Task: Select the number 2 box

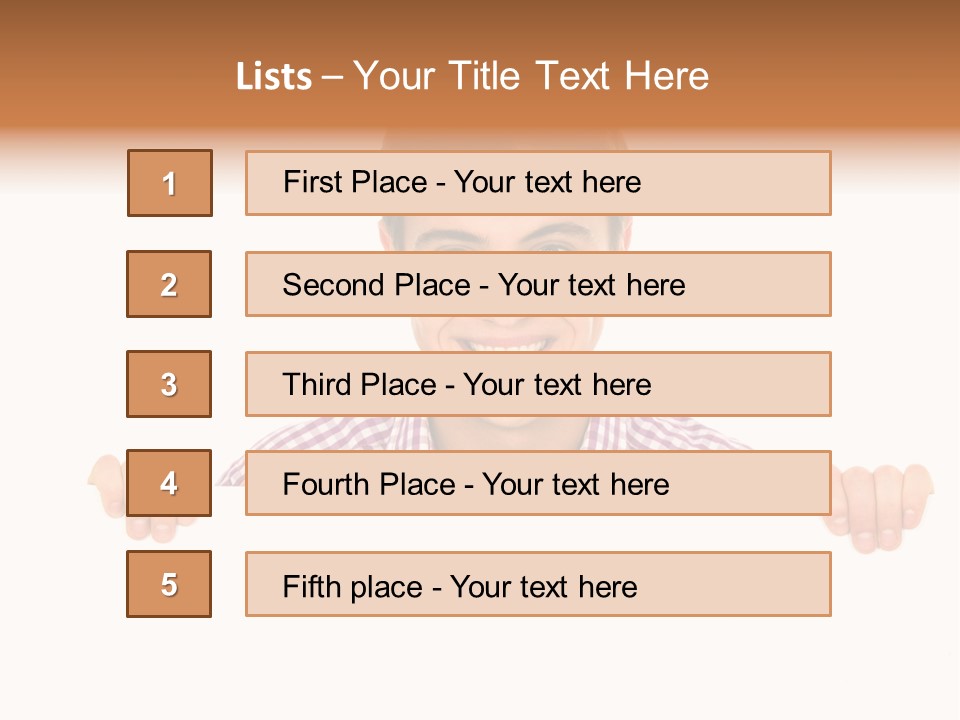Action: (169, 284)
